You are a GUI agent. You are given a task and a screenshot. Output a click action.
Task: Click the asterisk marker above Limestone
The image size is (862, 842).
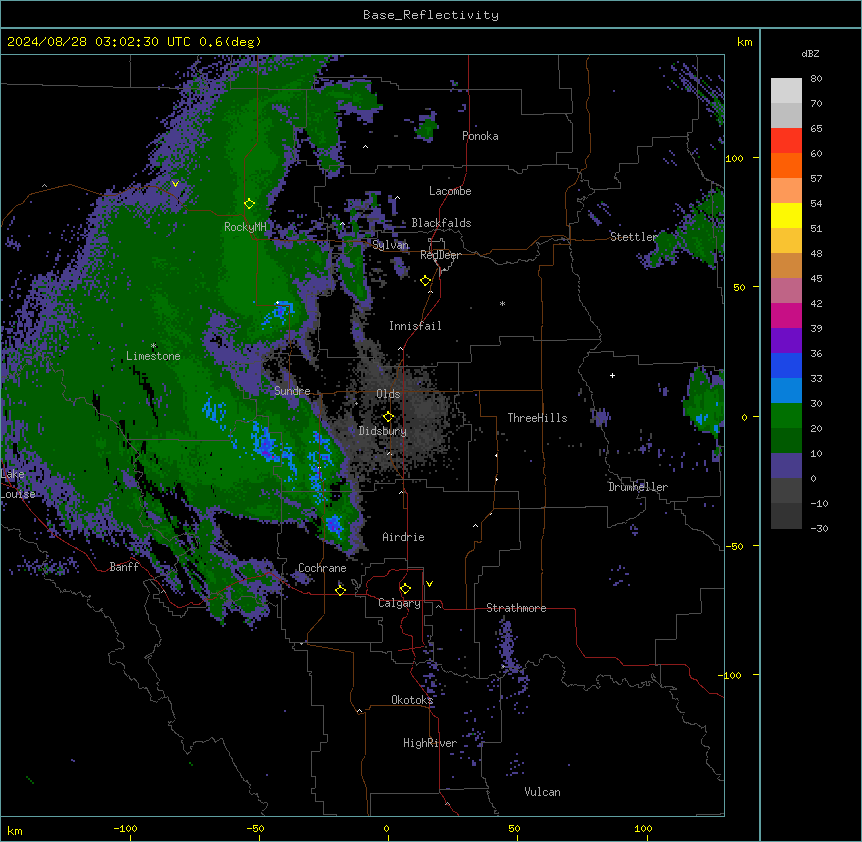point(153,346)
